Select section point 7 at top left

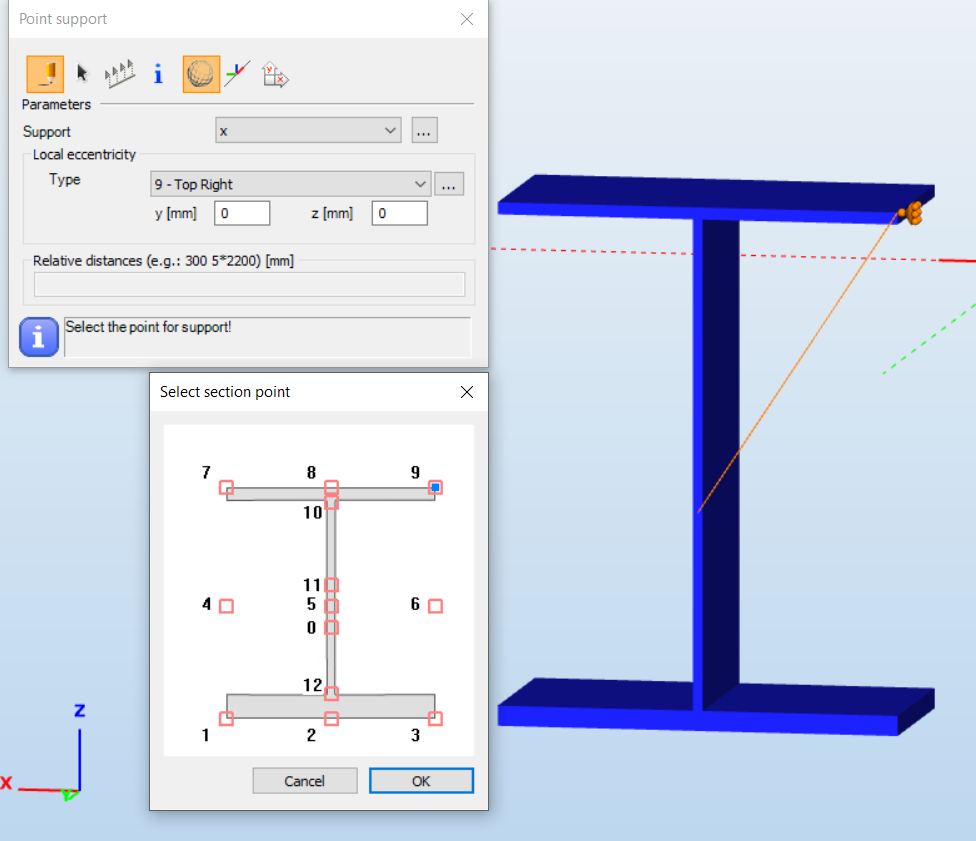pos(227,488)
